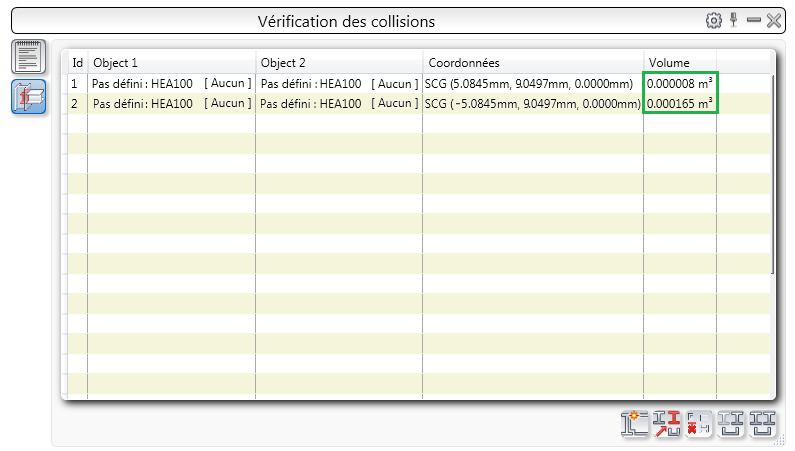Select the beam collision view icon
Image resolution: width=795 pixels, height=451 pixels.
pyautogui.click(x=29, y=97)
